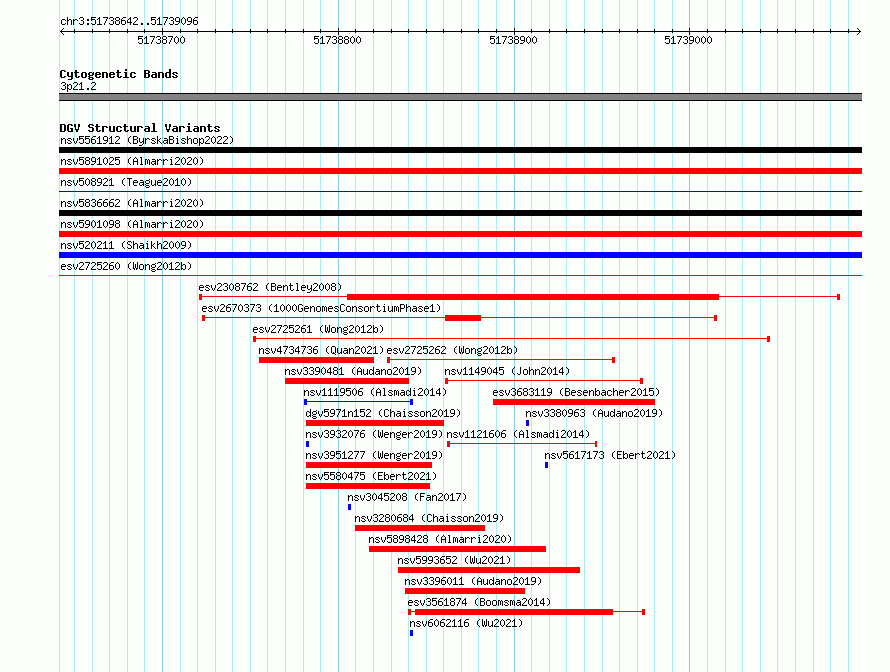The height and width of the screenshot is (672, 890).
Task: Select nsv6062116 (Wu2021) label
Action: [x=466, y=623]
